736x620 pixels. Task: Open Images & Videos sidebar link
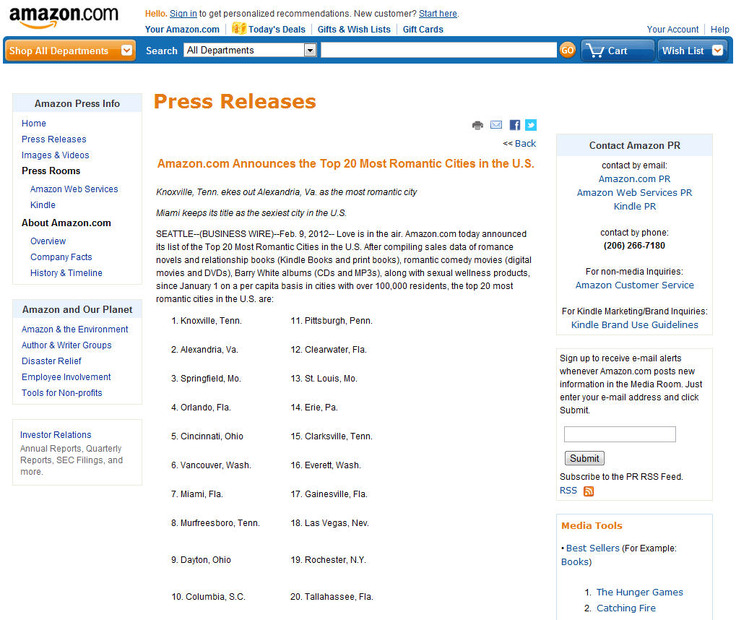tap(55, 155)
